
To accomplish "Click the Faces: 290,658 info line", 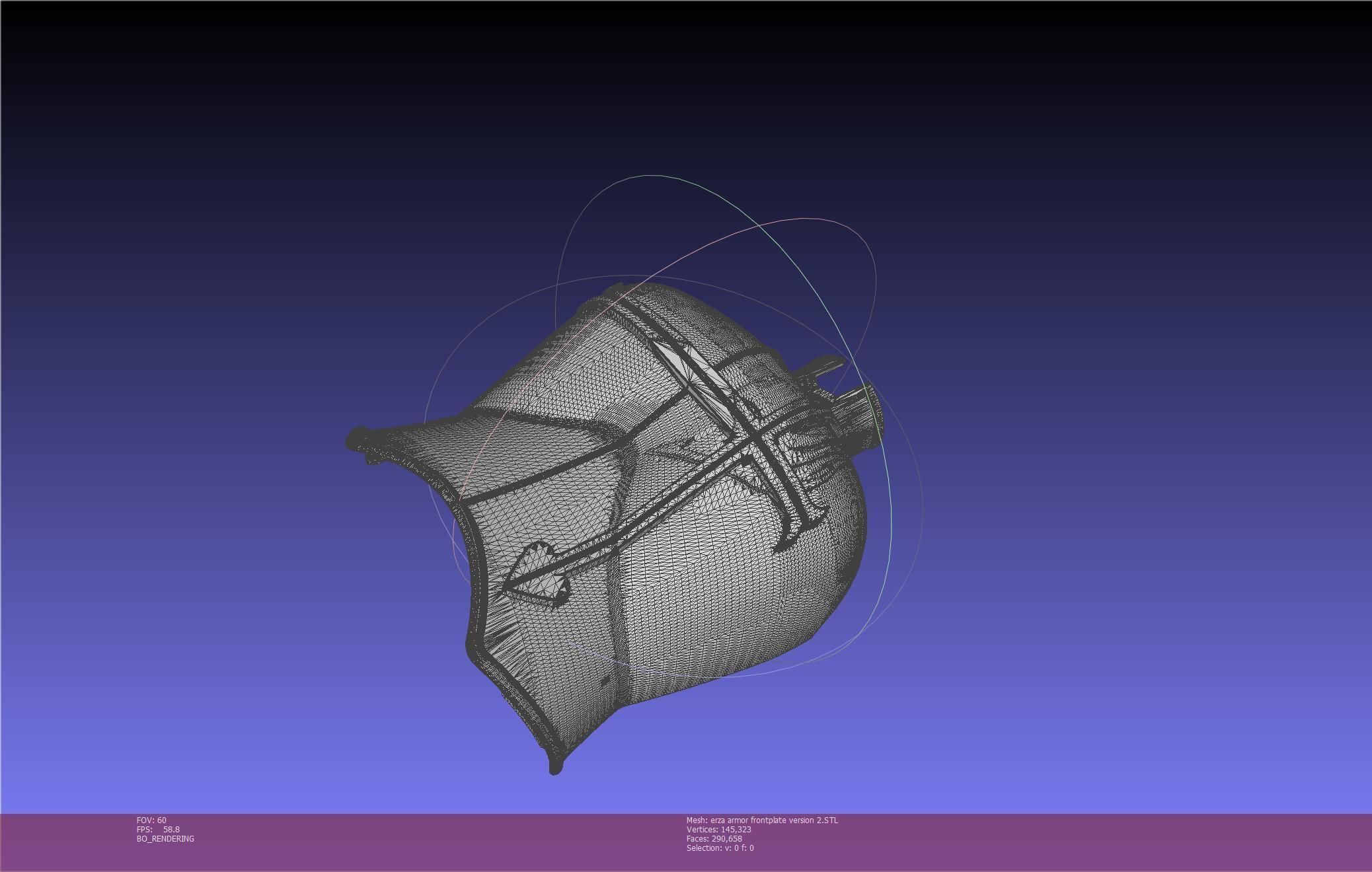I will pos(714,838).
